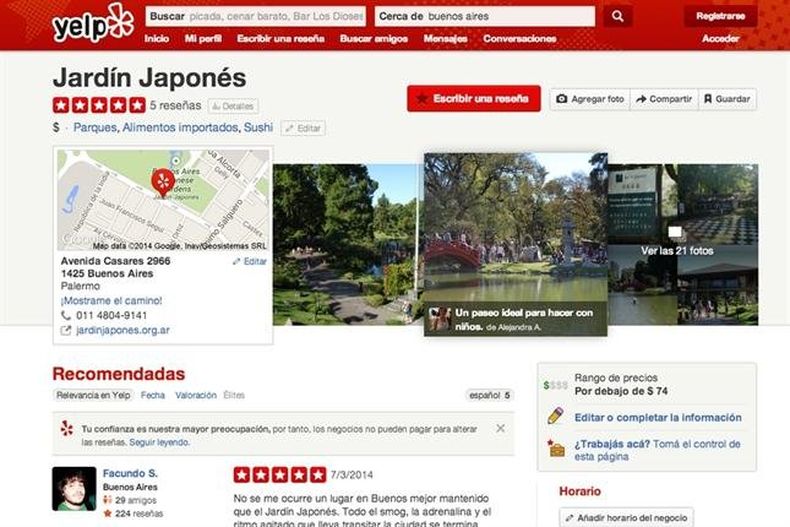Open Conversaciones in navigation
Viewport: 790px width, 527px height.
519,38
